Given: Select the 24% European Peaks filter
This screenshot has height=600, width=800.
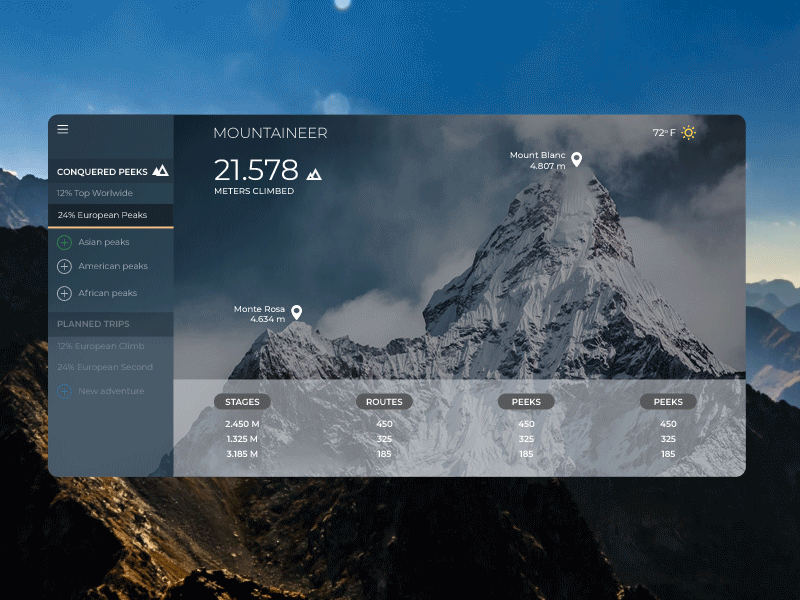Looking at the screenshot, I should 103,214.
